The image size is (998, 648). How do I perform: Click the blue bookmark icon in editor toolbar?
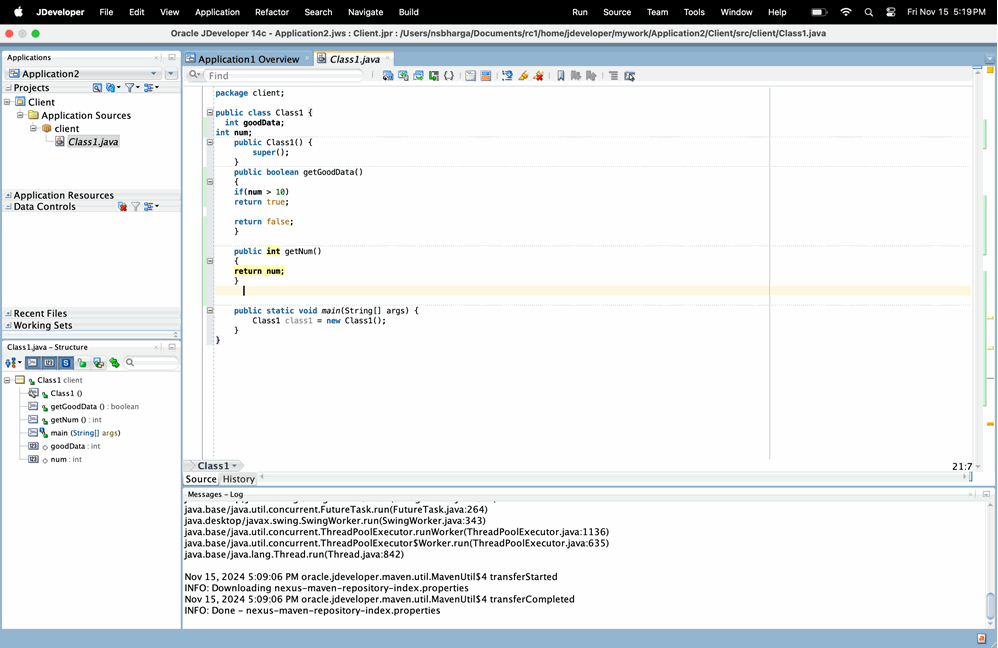point(561,76)
